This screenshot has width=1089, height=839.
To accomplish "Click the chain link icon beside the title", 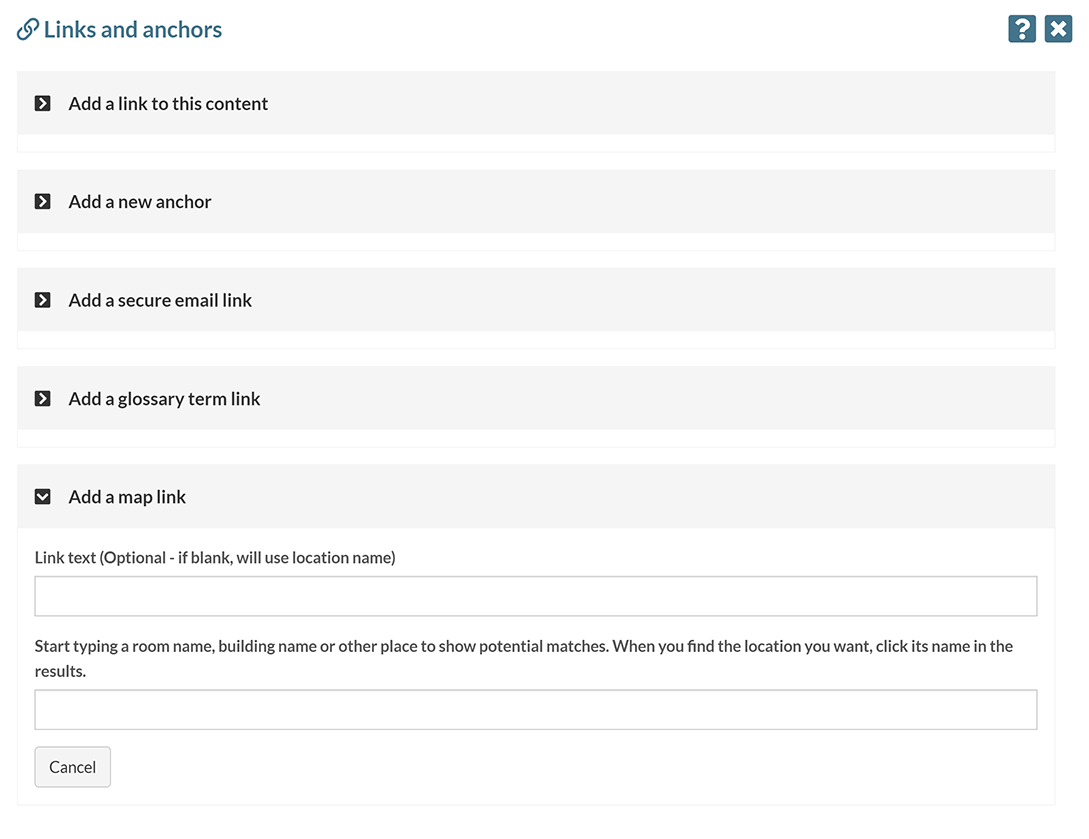I will click(28, 30).
